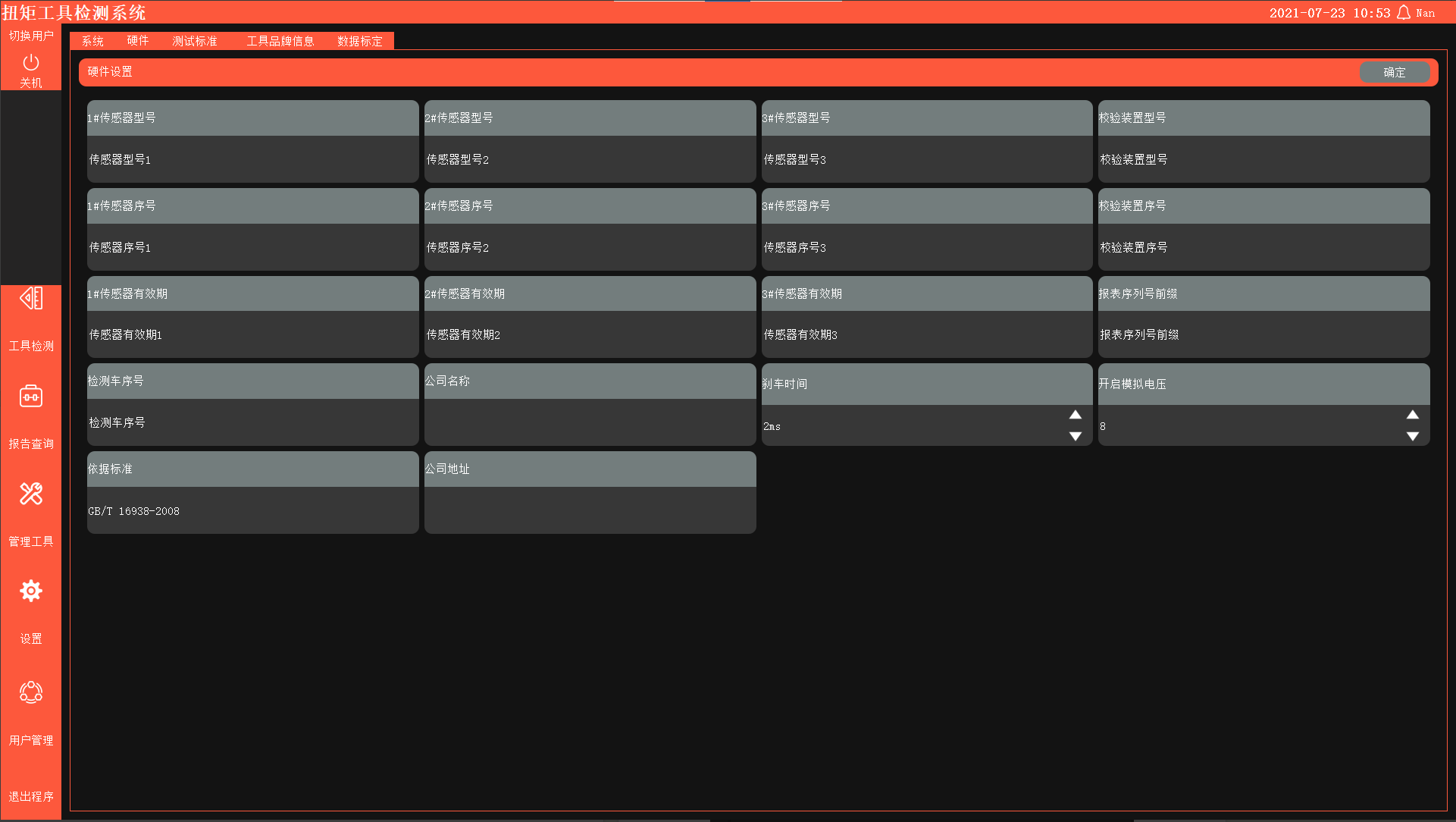Click the power shutdown icon
This screenshot has height=822, width=1456.
[x=31, y=62]
